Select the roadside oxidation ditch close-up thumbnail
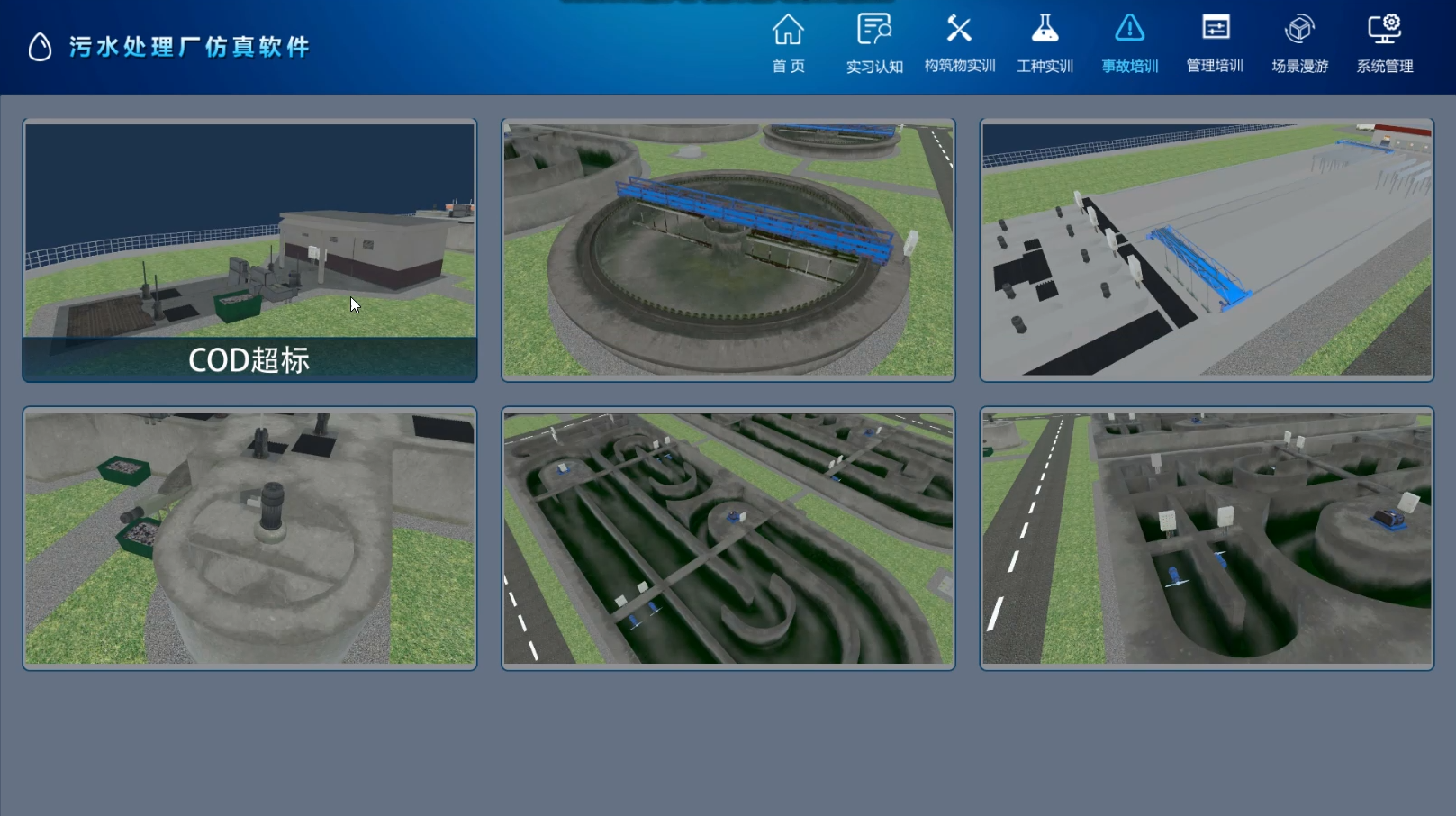 (x=1206, y=538)
